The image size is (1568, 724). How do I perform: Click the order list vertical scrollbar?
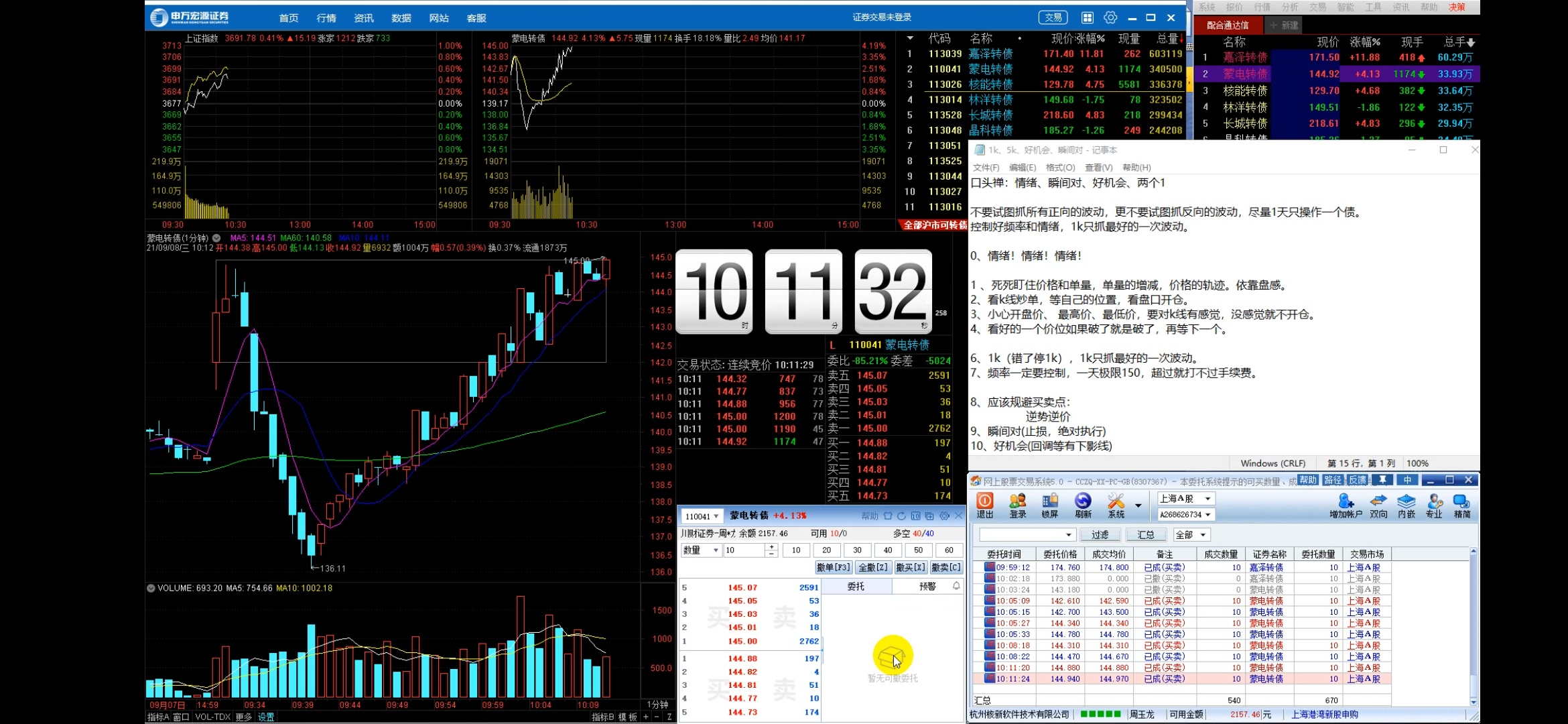[x=1473, y=626]
